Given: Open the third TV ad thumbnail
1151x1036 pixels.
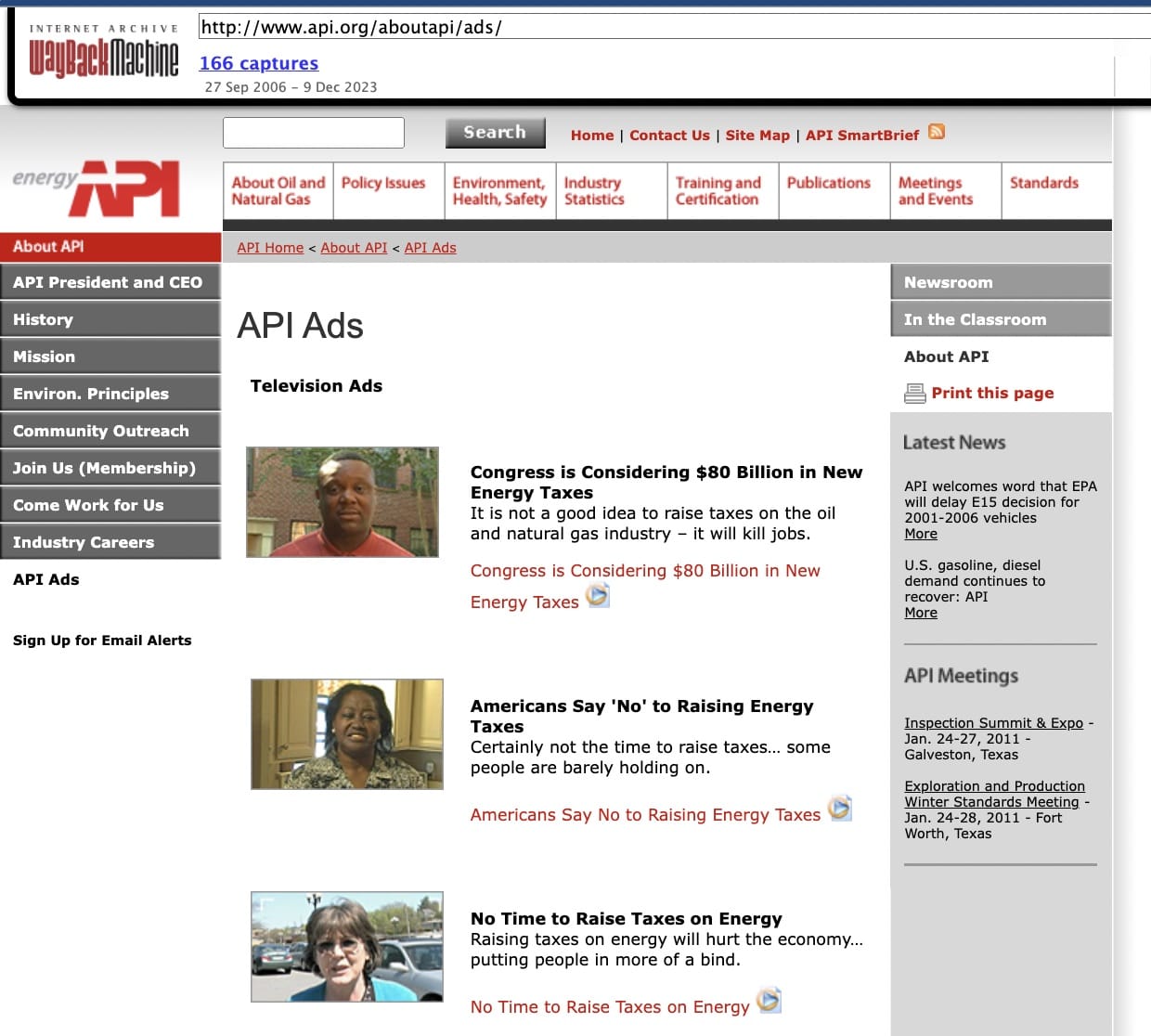Looking at the screenshot, I should (x=347, y=947).
